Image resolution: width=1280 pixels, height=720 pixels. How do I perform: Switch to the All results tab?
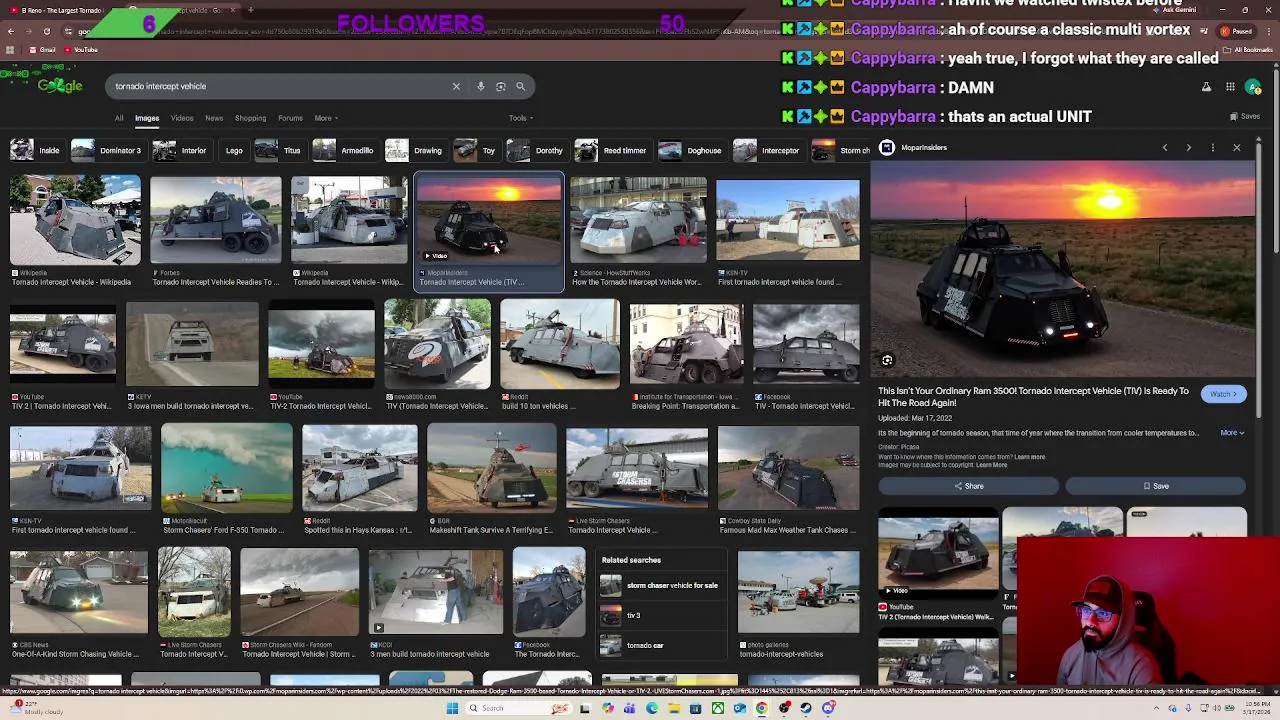pyautogui.click(x=119, y=118)
